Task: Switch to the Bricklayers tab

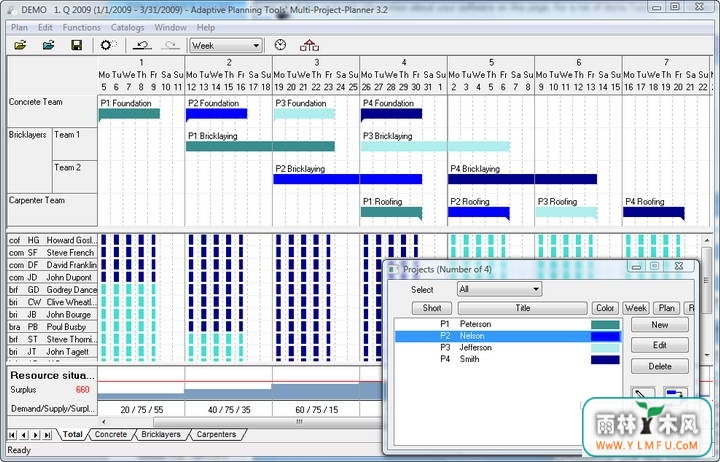Action: (161, 434)
